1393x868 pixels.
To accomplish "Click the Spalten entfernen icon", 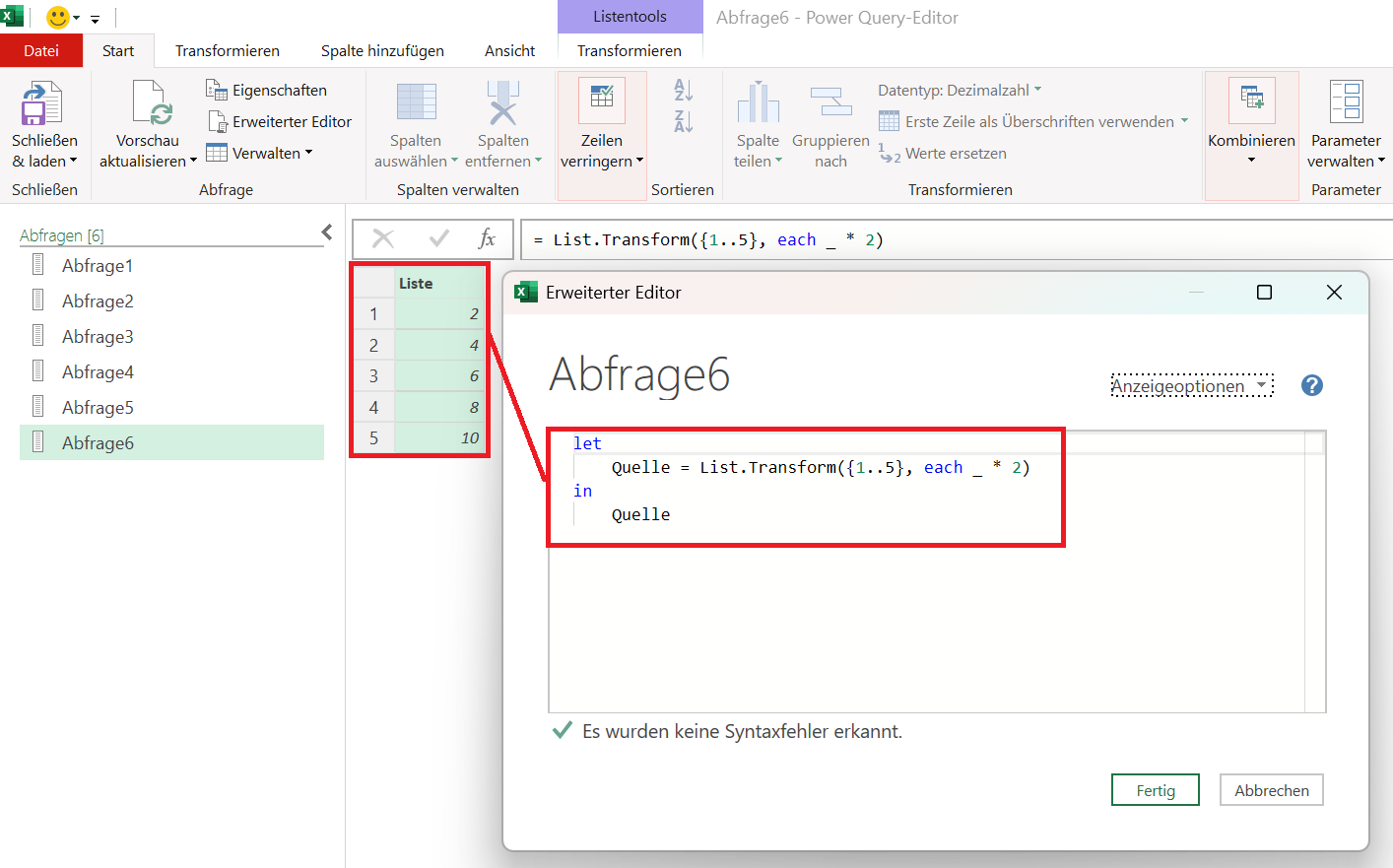I will coord(502,102).
